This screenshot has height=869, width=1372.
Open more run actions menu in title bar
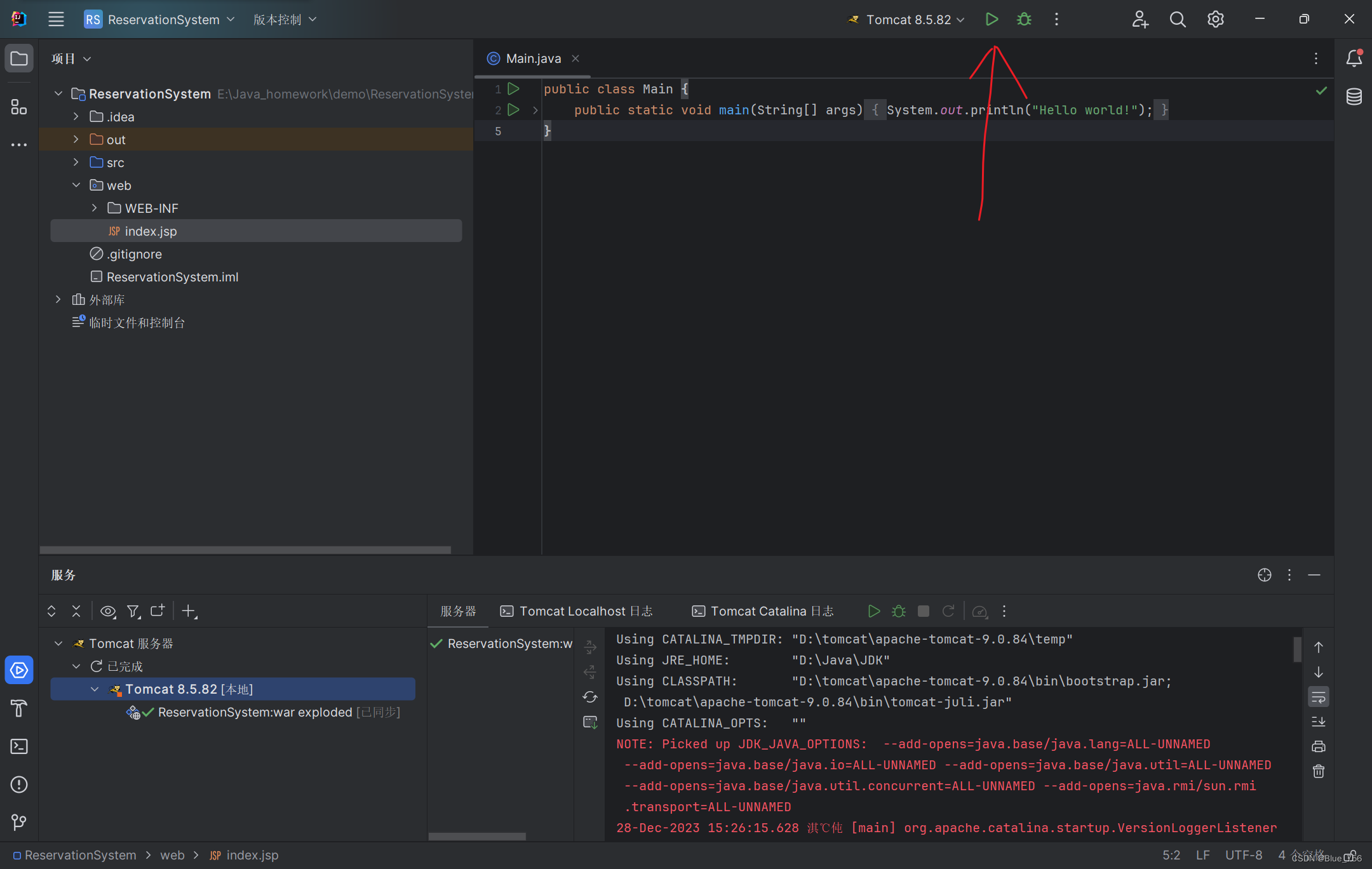click(x=1056, y=20)
